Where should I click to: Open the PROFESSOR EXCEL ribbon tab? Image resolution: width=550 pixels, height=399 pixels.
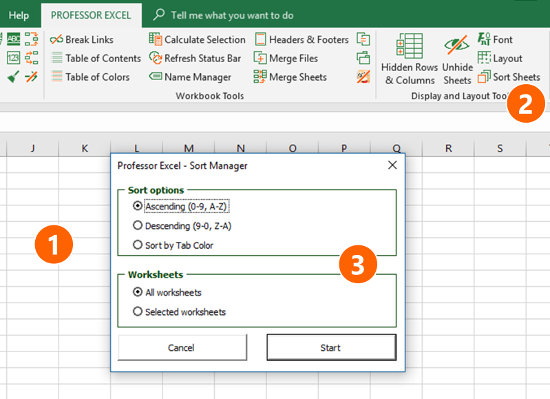point(91,15)
